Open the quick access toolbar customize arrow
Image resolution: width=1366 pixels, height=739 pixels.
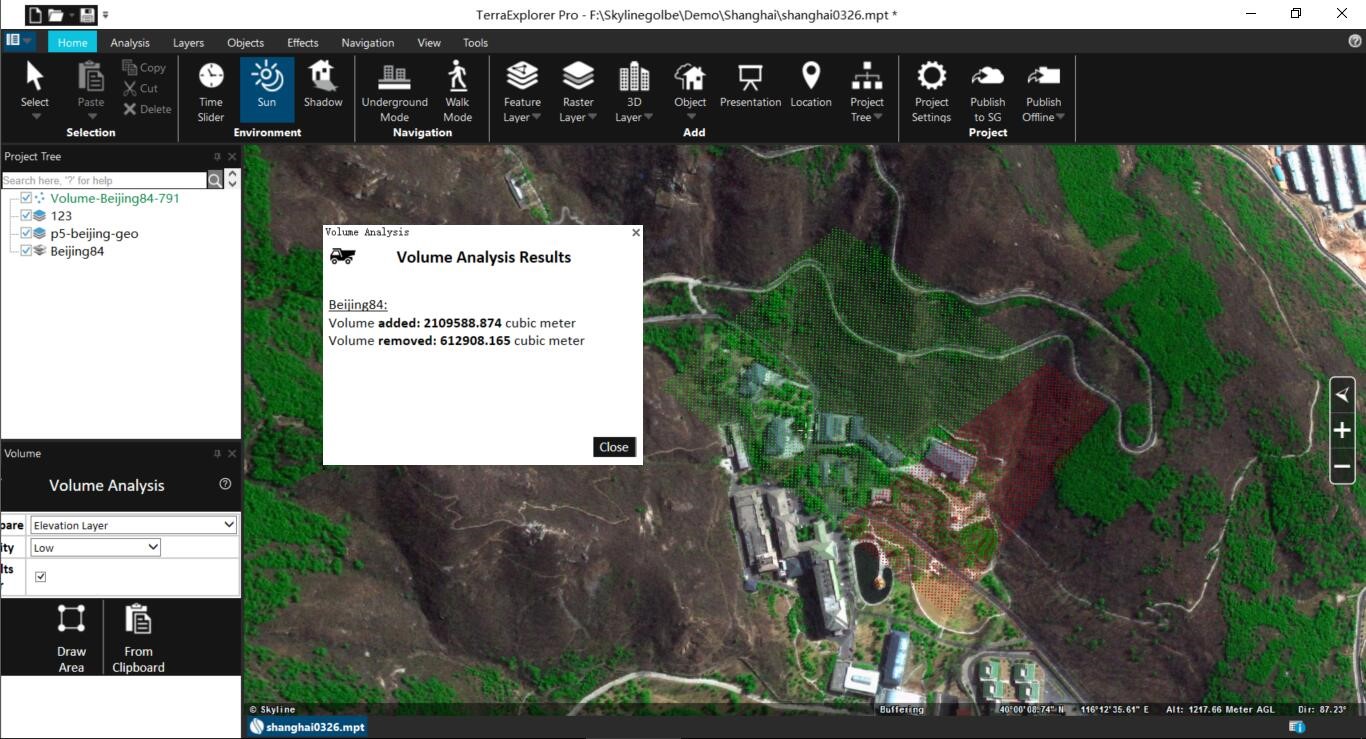[x=106, y=16]
